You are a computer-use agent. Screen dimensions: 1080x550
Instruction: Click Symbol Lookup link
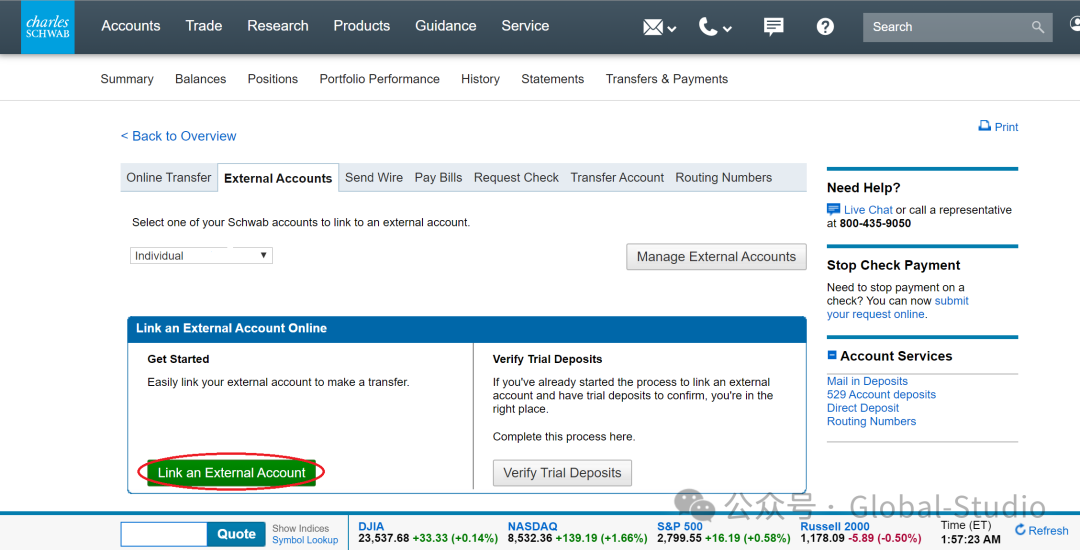click(x=305, y=540)
